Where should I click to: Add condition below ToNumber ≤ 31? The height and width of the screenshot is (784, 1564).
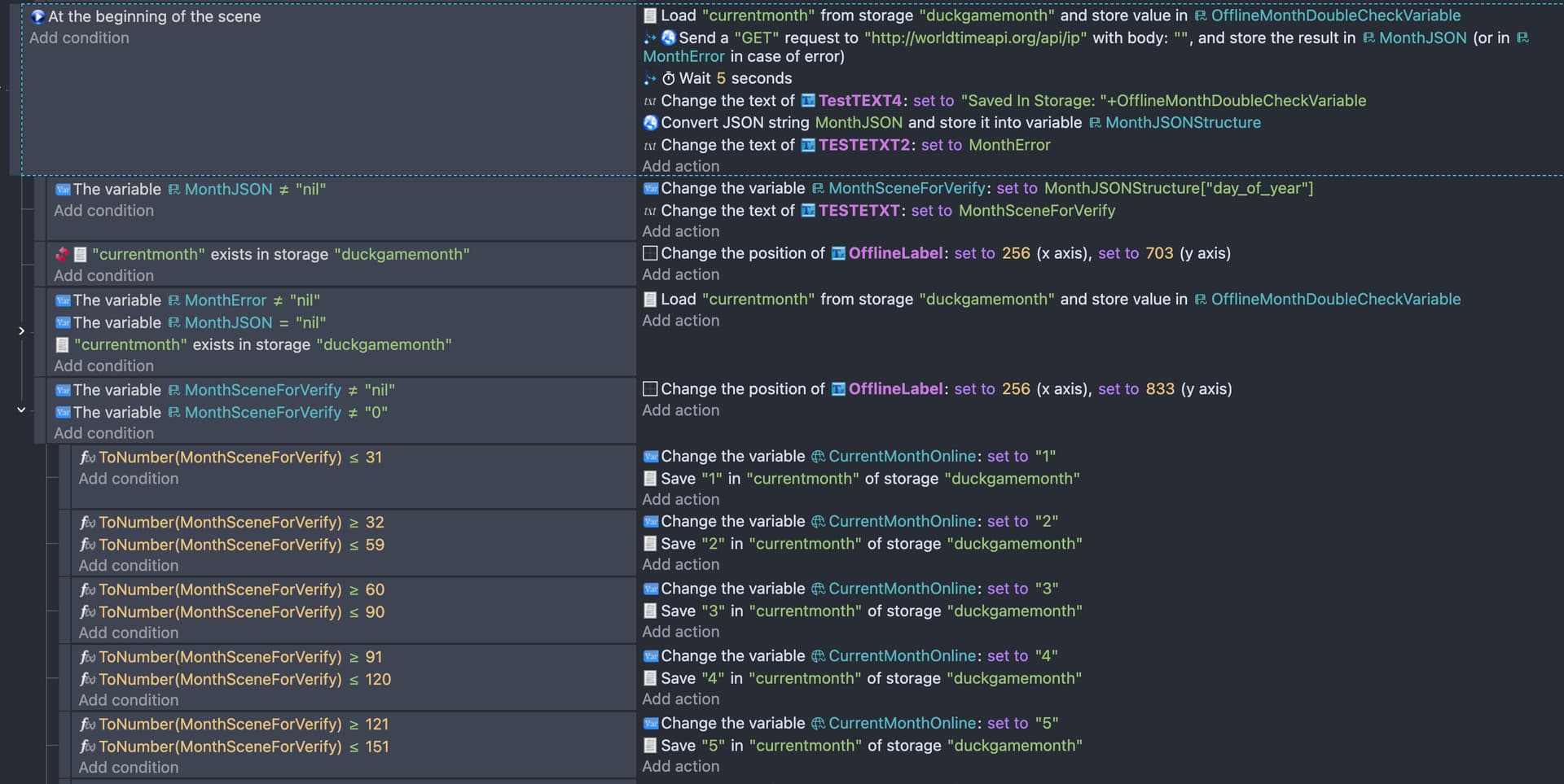click(x=128, y=479)
